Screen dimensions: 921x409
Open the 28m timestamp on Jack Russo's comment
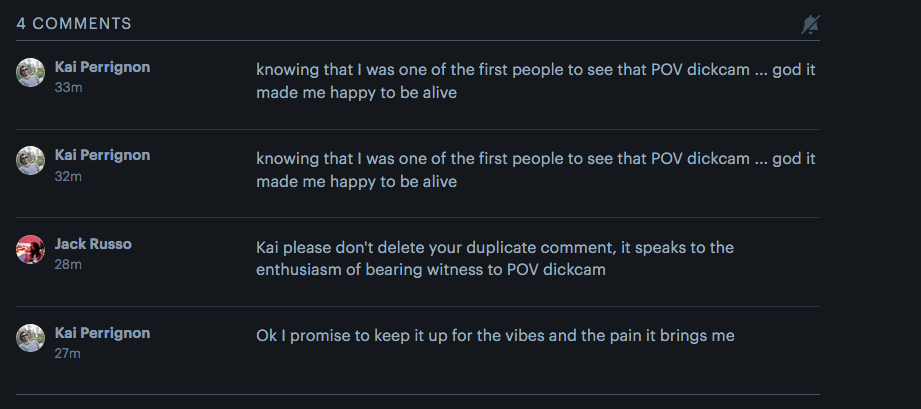tap(68, 265)
